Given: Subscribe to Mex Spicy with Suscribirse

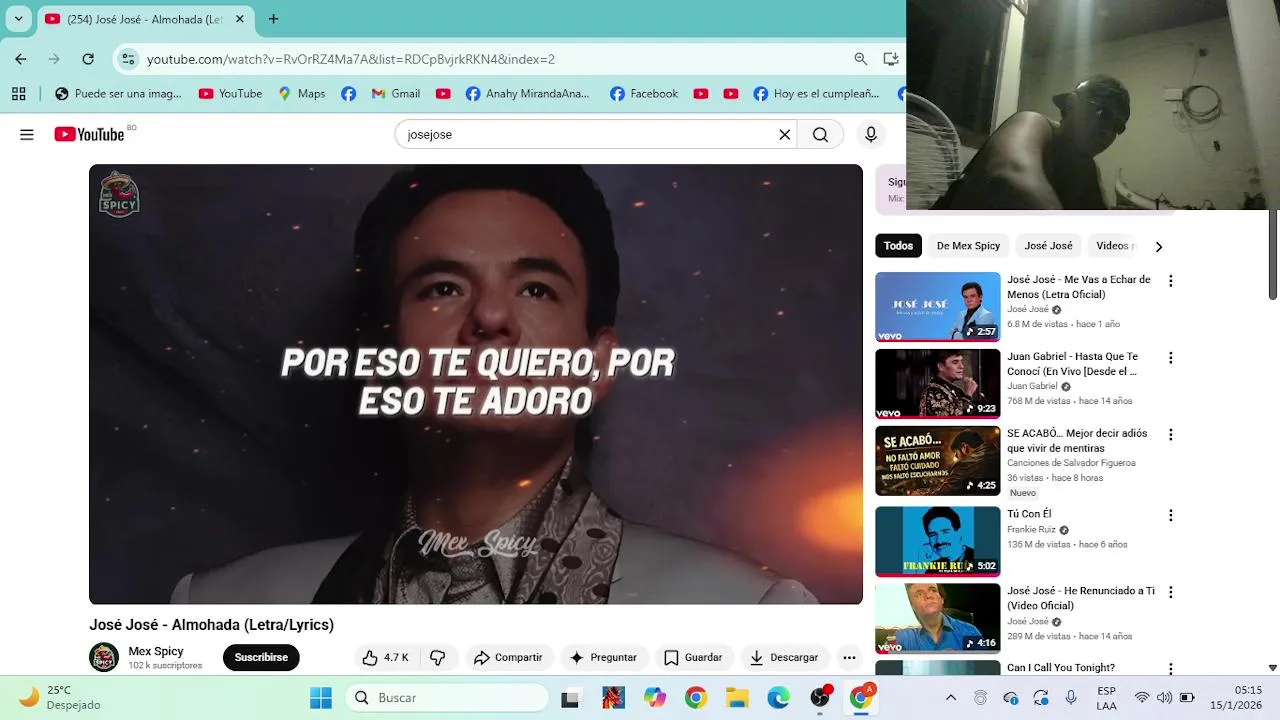Looking at the screenshot, I should [x=261, y=657].
